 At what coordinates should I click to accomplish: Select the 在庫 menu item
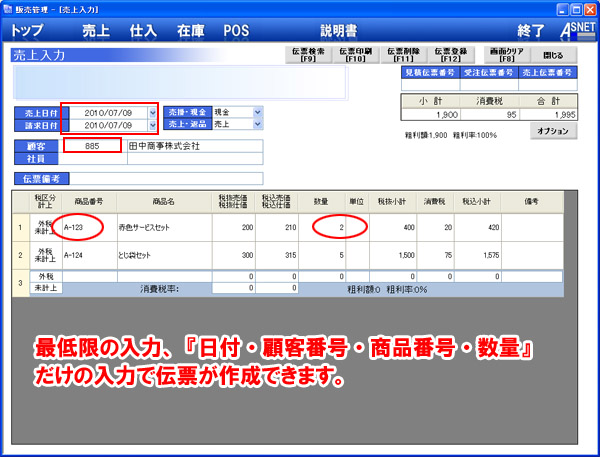tap(189, 31)
